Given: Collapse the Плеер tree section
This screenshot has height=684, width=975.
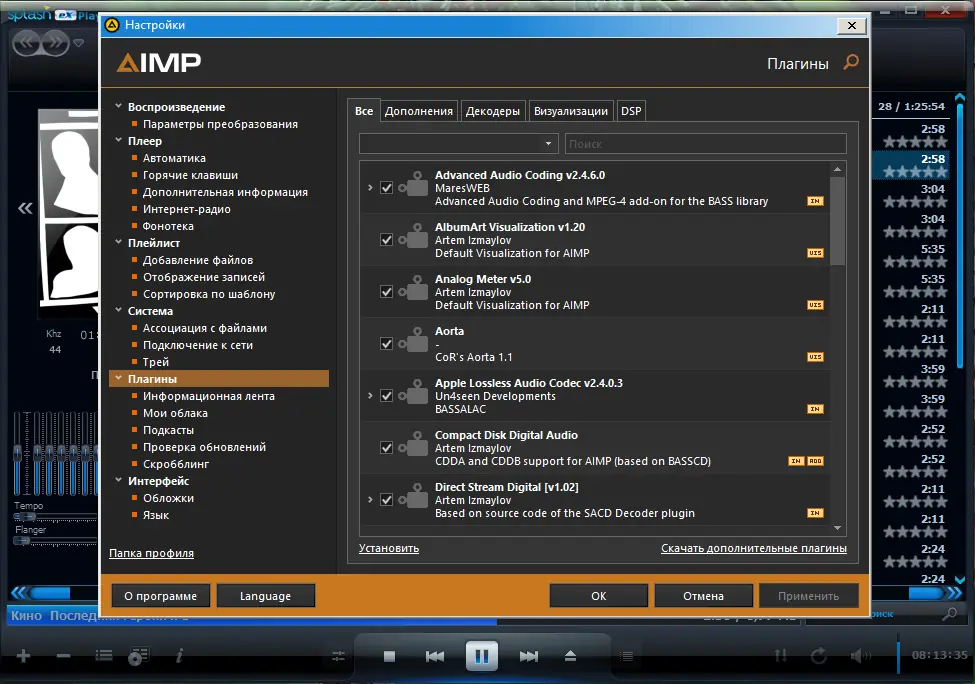Looking at the screenshot, I should click(x=118, y=141).
